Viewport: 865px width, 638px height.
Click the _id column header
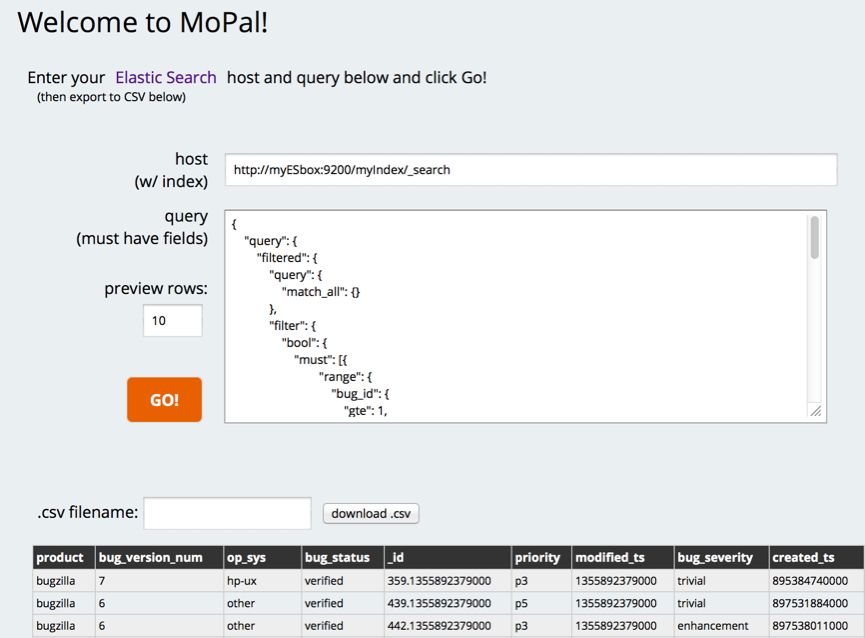(447, 557)
